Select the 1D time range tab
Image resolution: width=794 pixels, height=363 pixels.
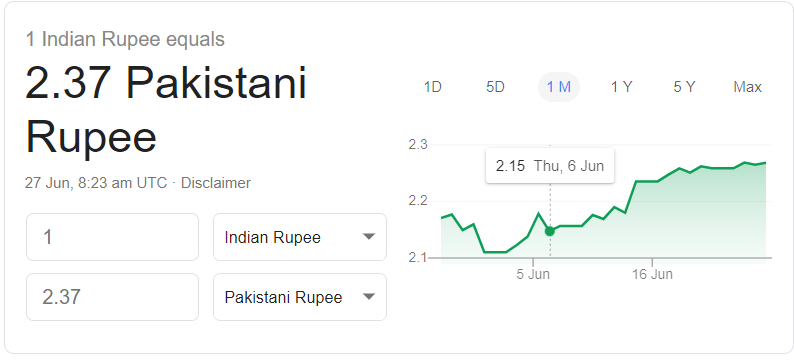coord(432,87)
